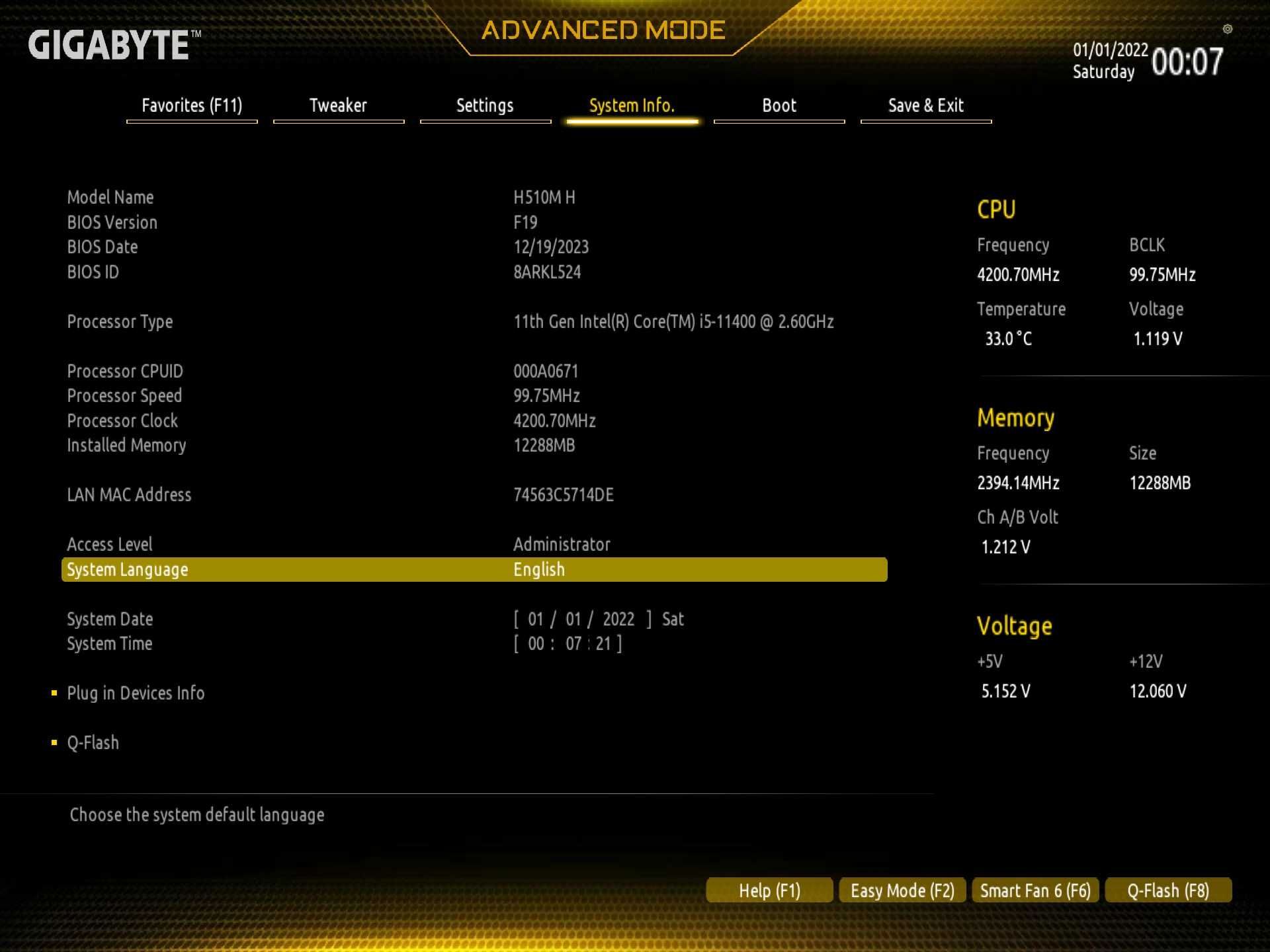Click the LAN MAC Address value 74563C5714DE
This screenshot has width=1270, height=952.
pos(564,495)
